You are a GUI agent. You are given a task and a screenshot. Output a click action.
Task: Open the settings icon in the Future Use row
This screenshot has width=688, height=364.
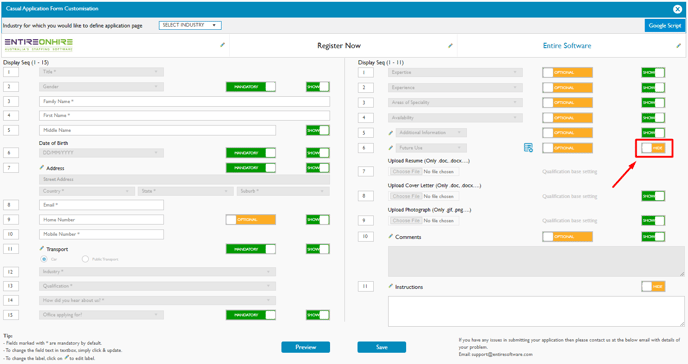pyautogui.click(x=528, y=148)
